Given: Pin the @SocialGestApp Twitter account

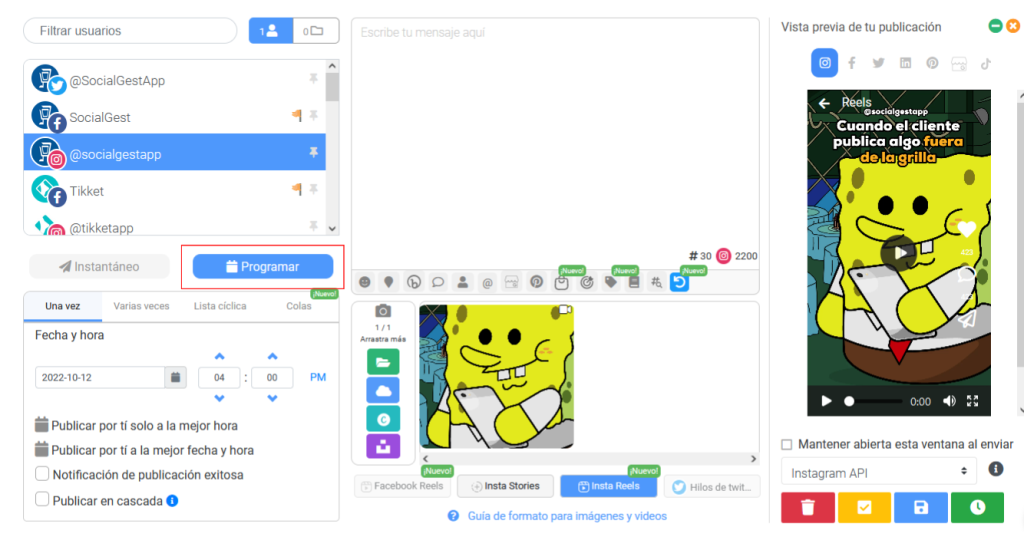Looking at the screenshot, I should [x=313, y=78].
